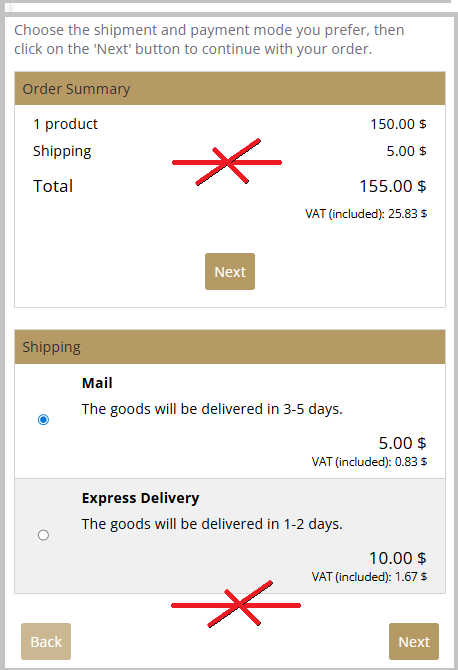Click the Total label

(x=53, y=186)
